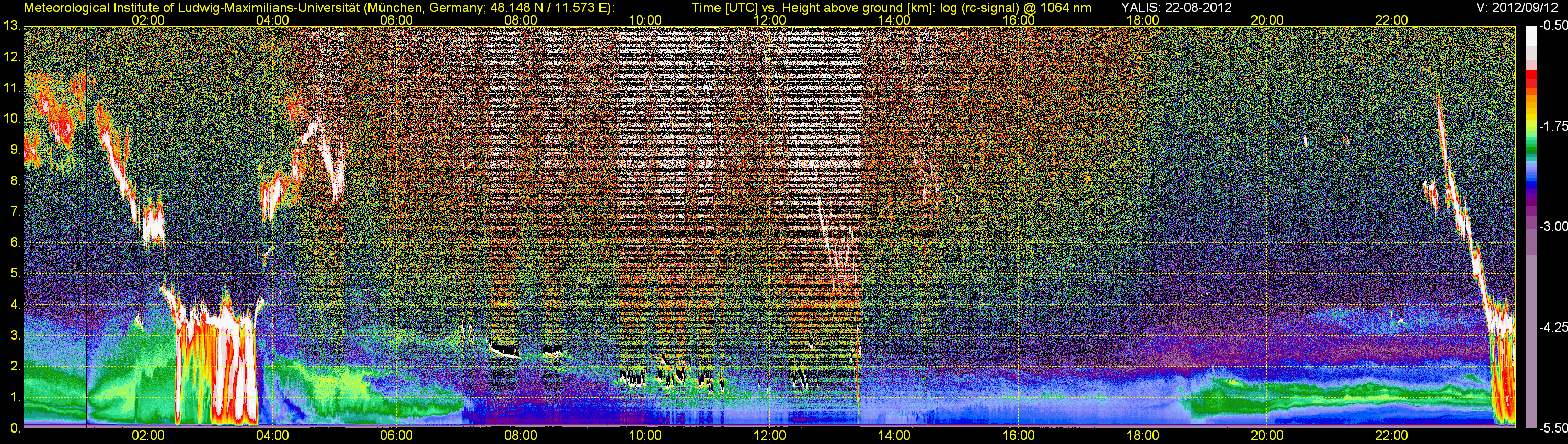Click the 6 km height axis label

[15, 243]
